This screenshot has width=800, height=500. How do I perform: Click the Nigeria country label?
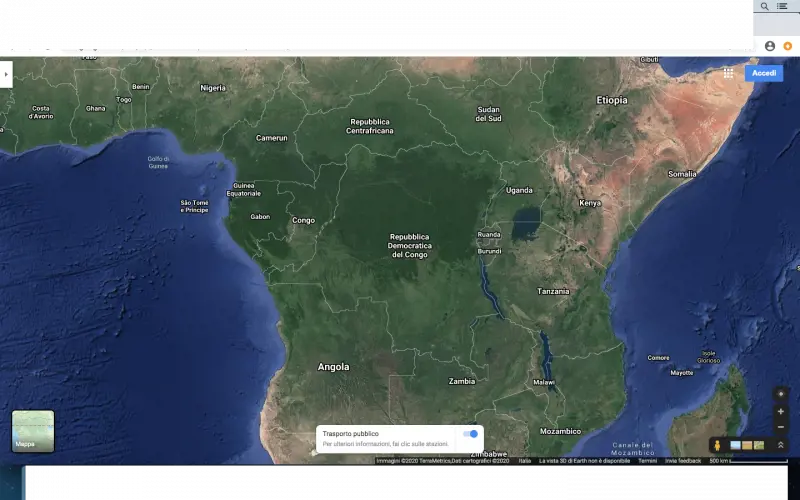coord(213,88)
